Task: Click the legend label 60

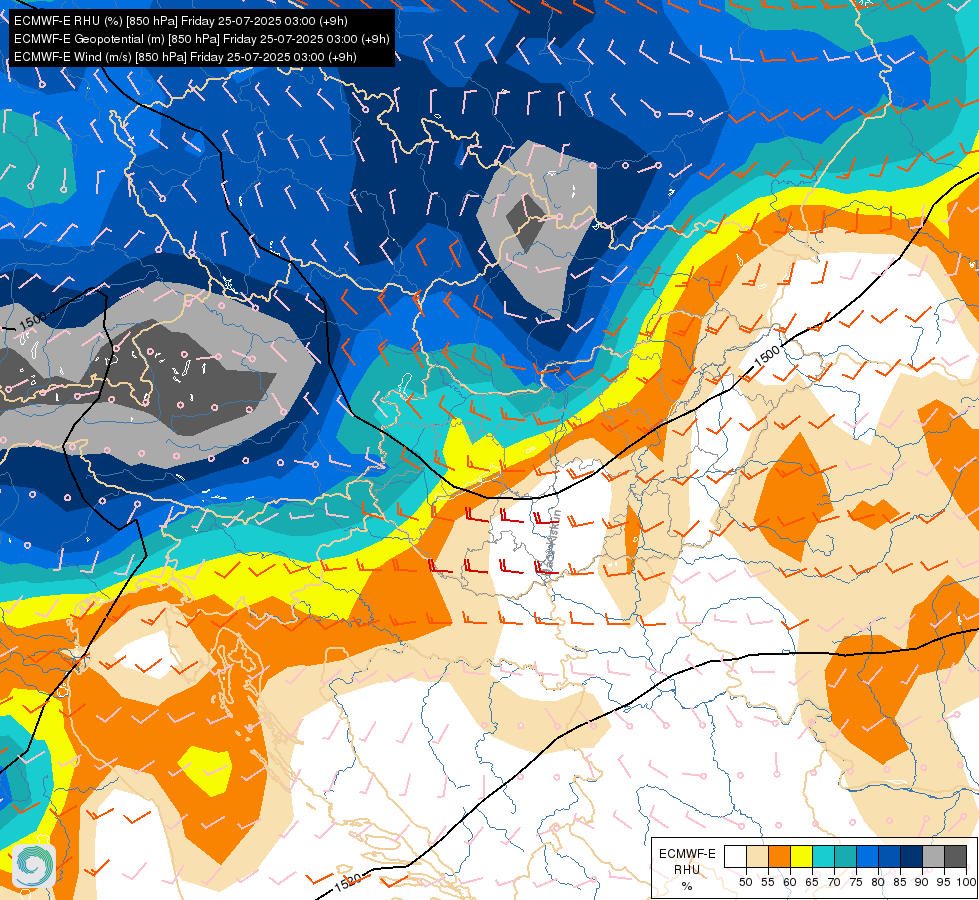Action: (790, 882)
